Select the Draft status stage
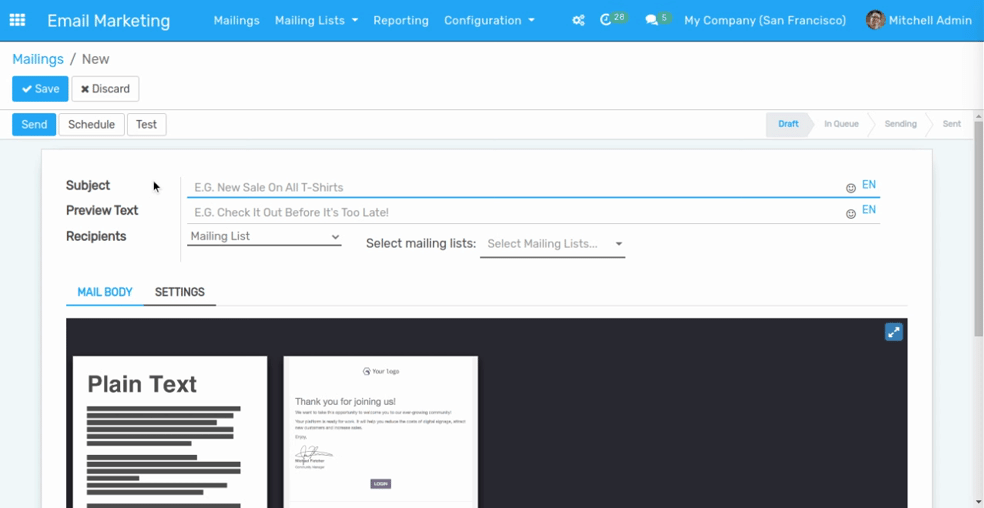 click(x=788, y=124)
